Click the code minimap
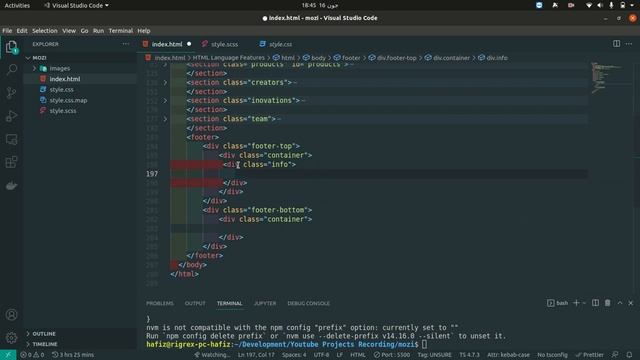640x360 pixels. click(x=606, y=78)
